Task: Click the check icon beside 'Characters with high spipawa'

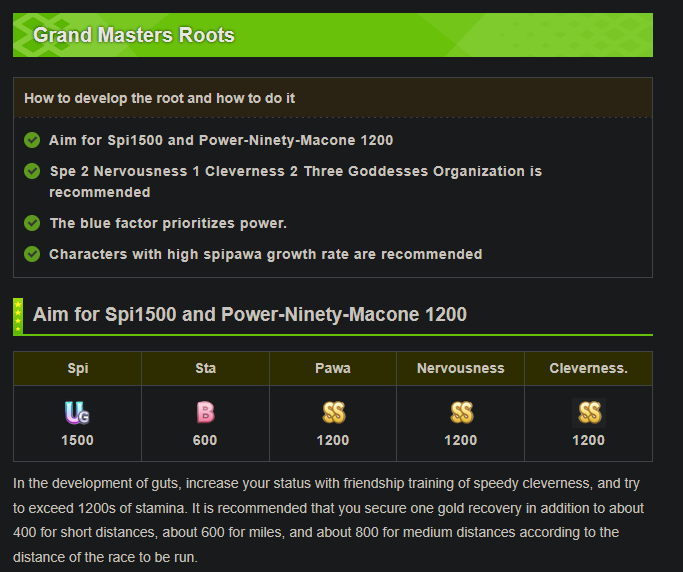Action: point(32,254)
